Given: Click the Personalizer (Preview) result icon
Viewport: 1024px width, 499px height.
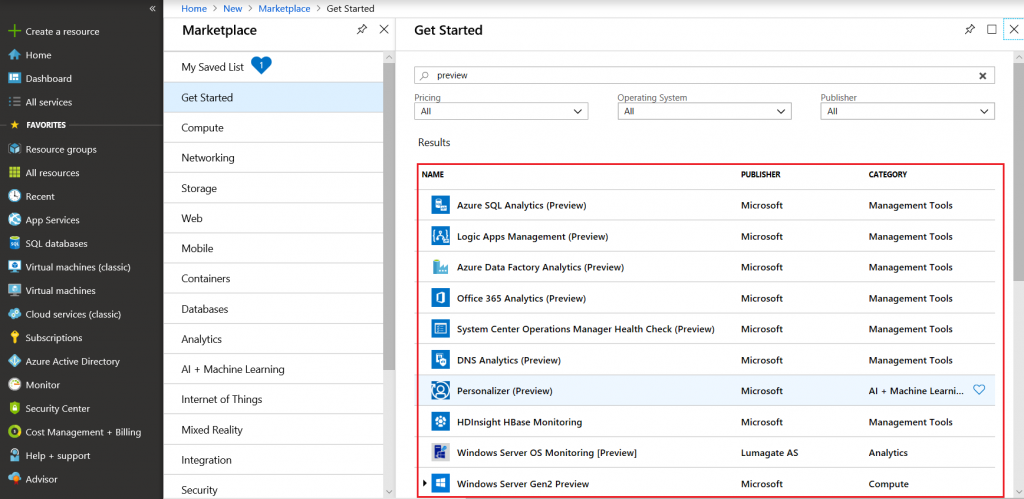Looking at the screenshot, I should tap(441, 391).
